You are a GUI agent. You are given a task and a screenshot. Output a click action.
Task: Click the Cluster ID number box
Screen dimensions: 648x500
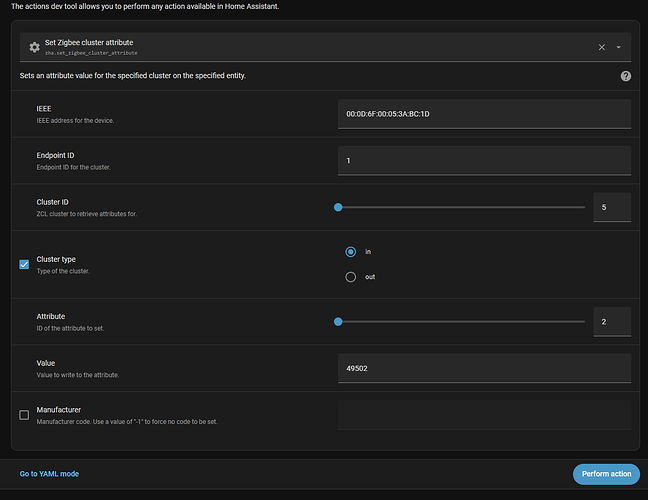(x=611, y=207)
